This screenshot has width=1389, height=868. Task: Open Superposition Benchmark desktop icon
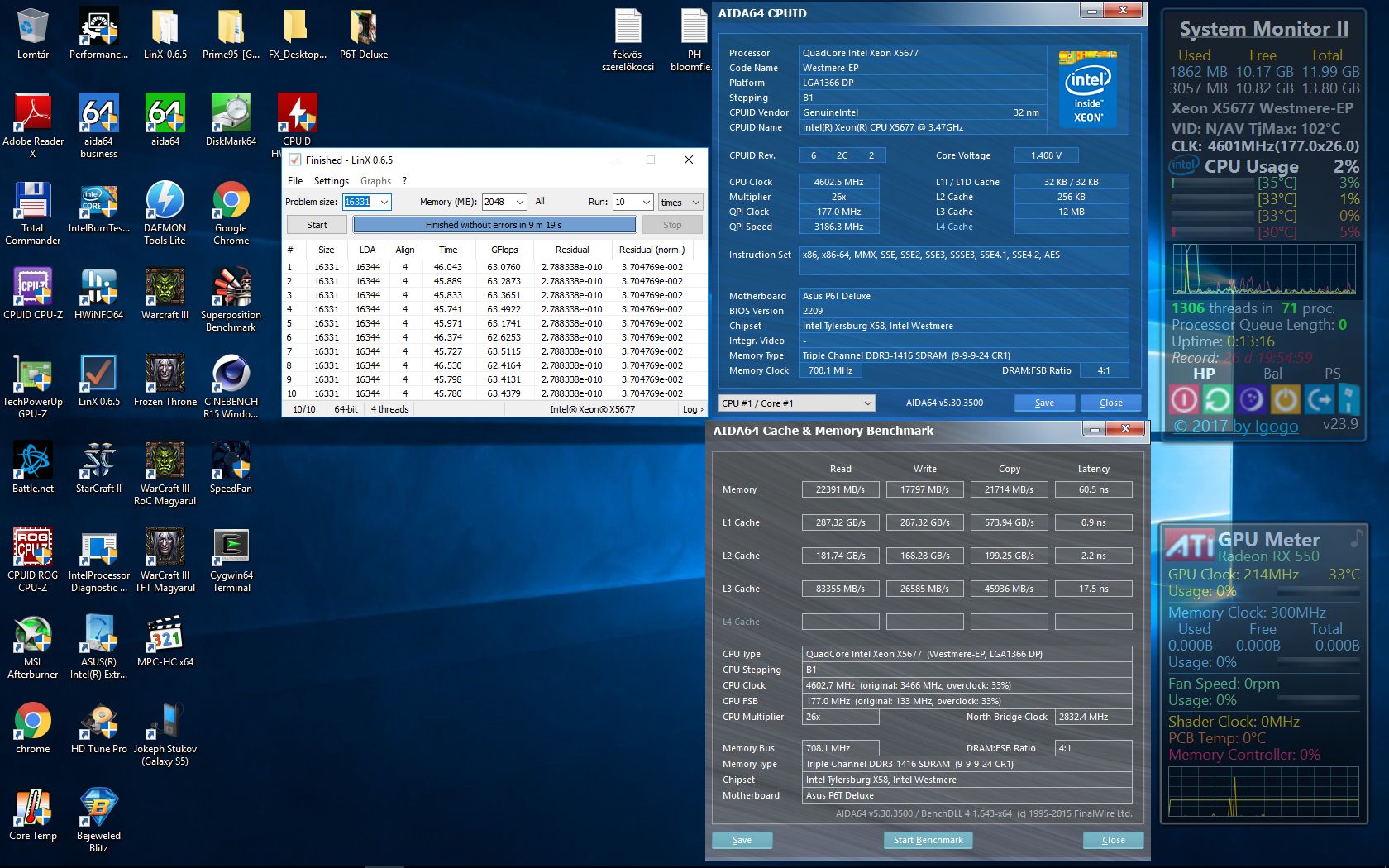pyautogui.click(x=231, y=299)
